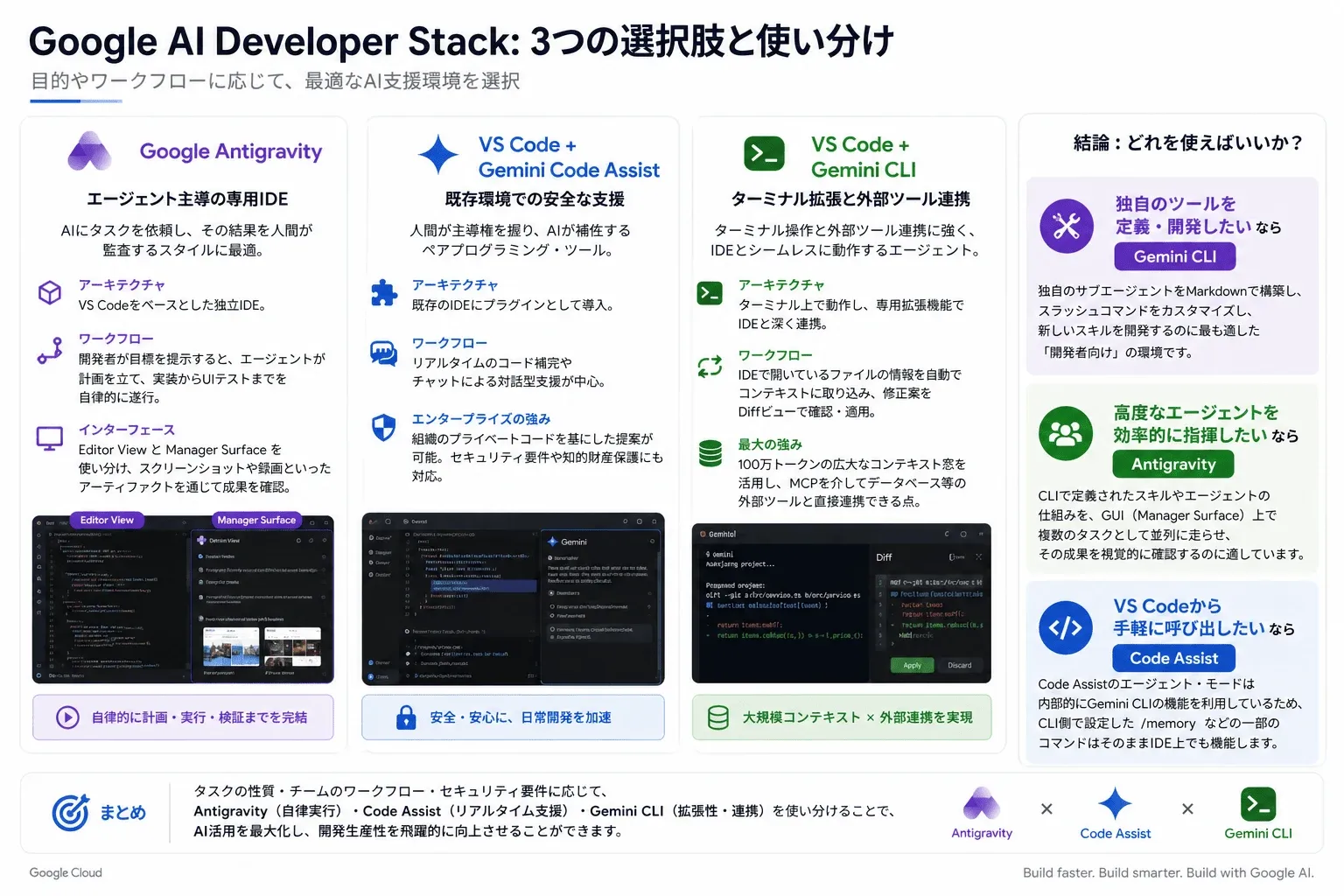1344x896 pixels.
Task: Click the blue code brackets circle icon
Action: [1066, 627]
